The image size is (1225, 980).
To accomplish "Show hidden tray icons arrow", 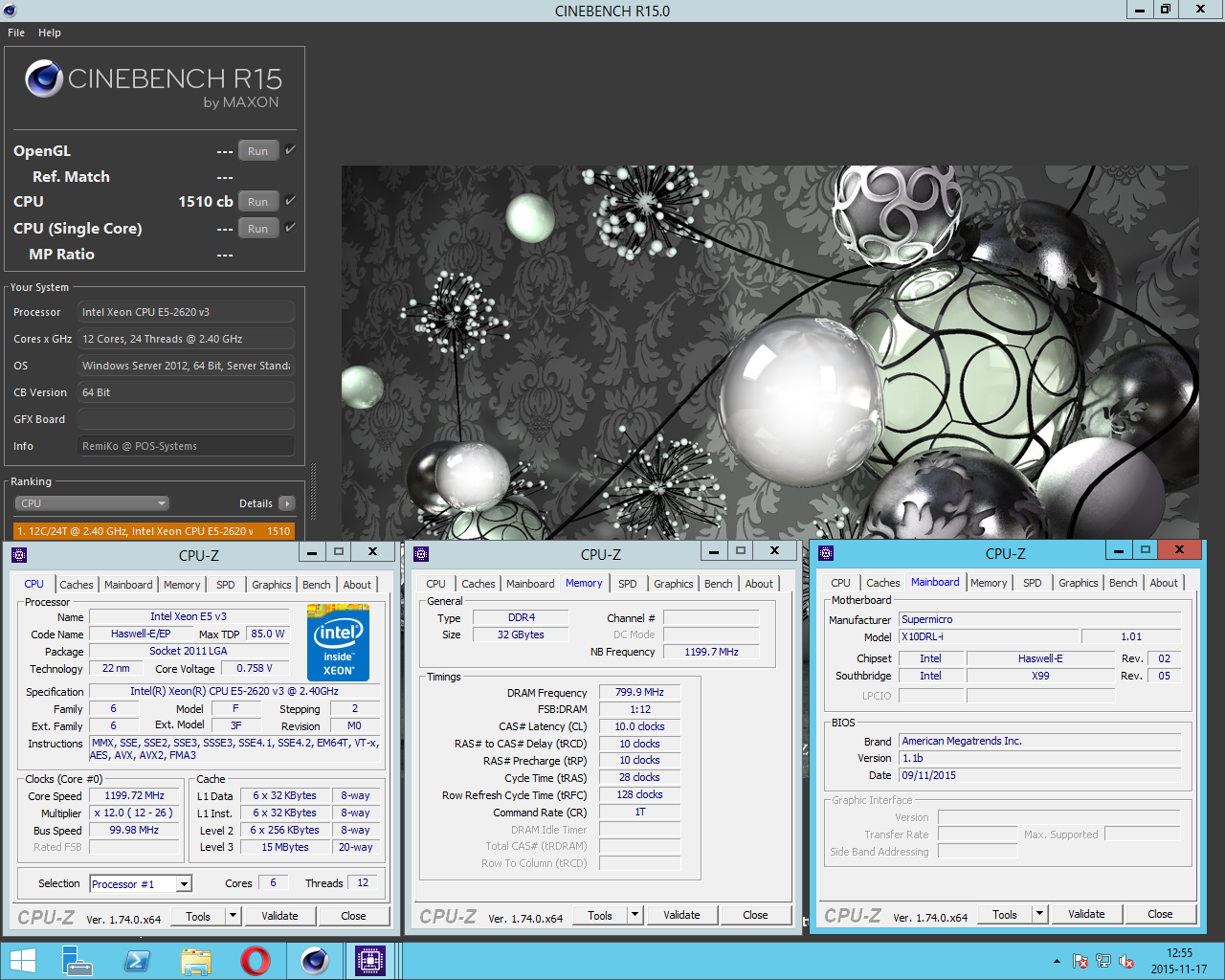I will pos(1057,961).
